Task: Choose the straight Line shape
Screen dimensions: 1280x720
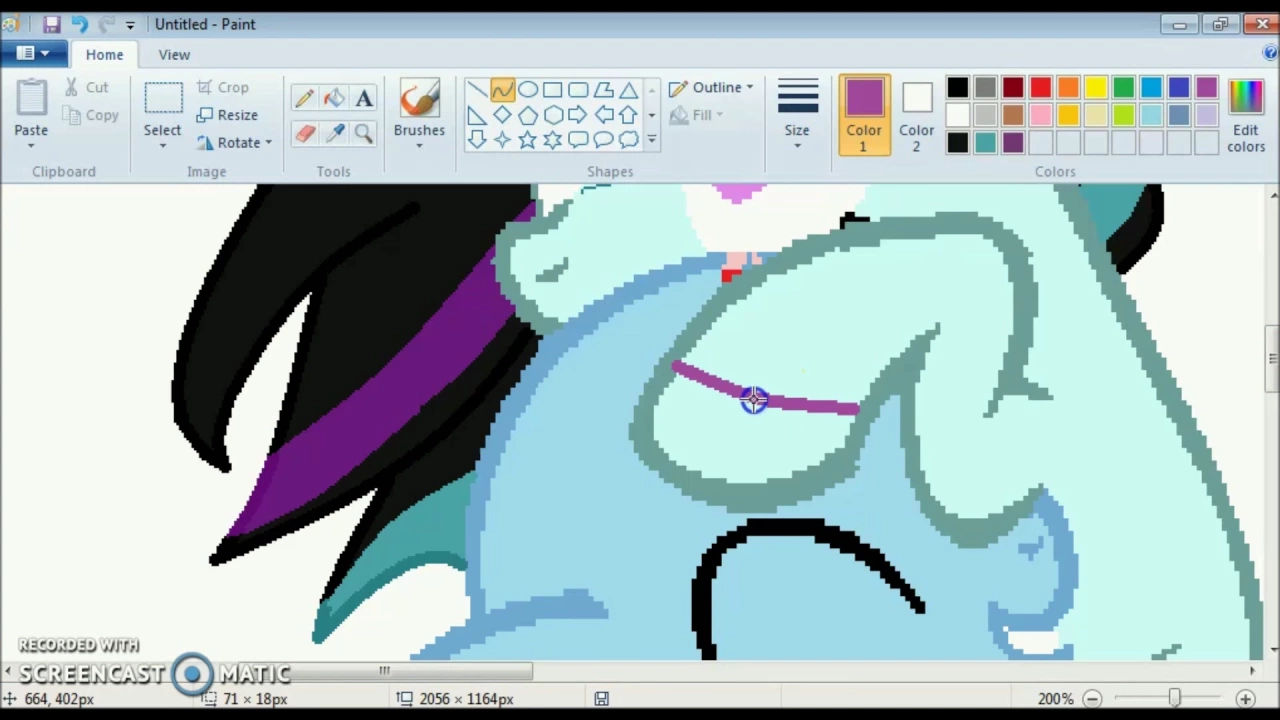Action: (x=477, y=90)
